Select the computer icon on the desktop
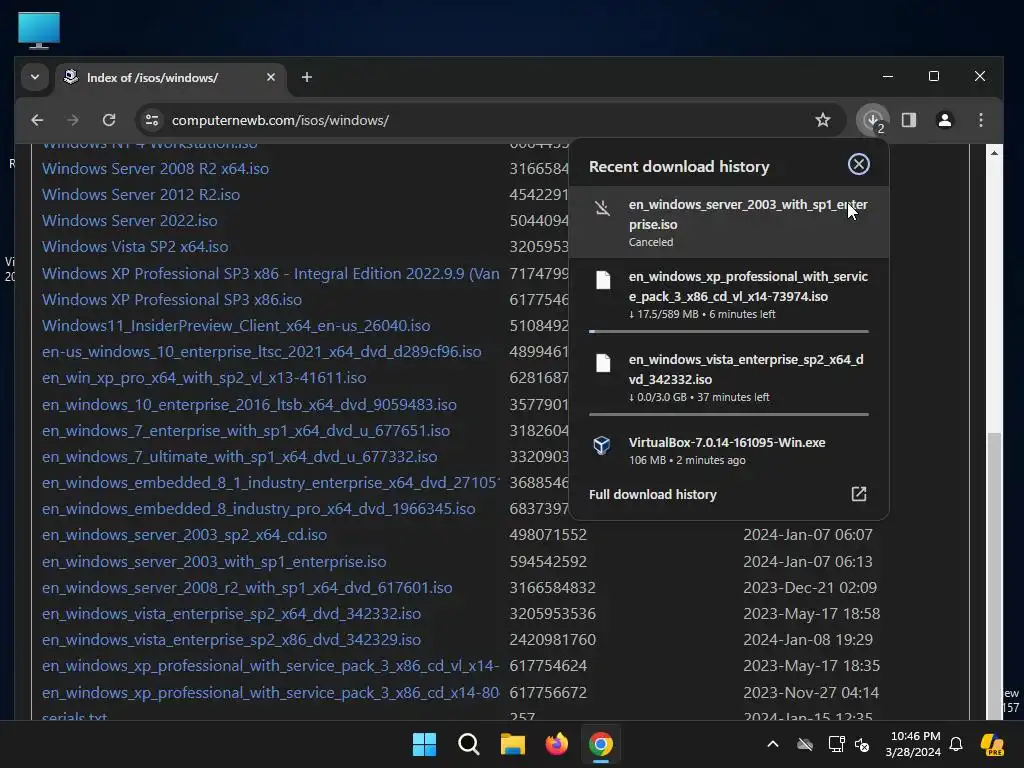1024x768 pixels. 39,30
